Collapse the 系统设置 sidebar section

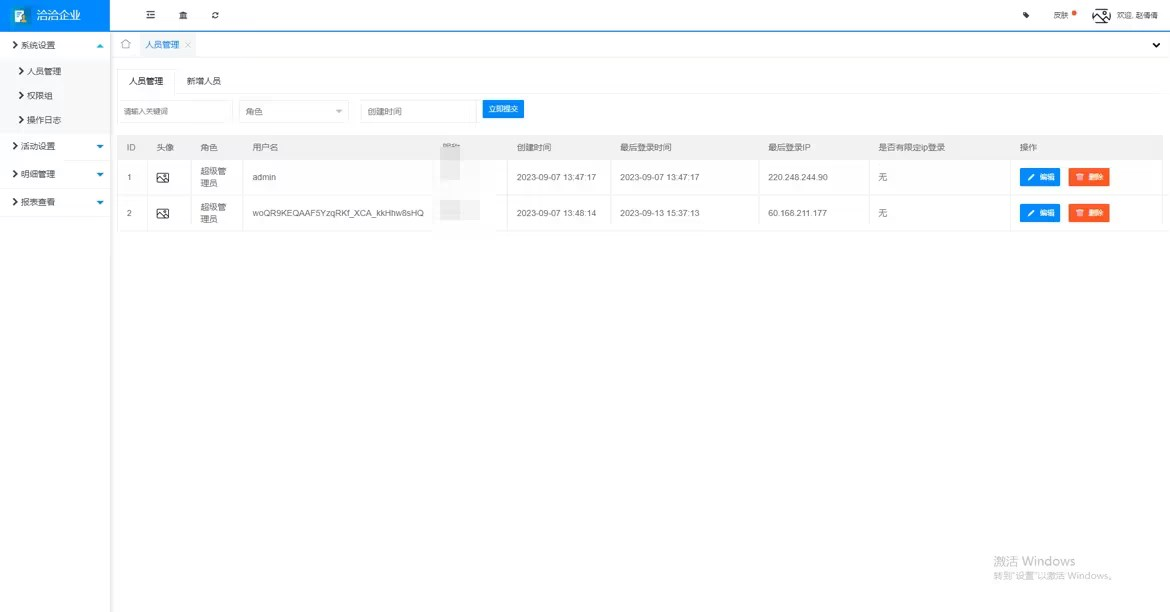(55, 45)
